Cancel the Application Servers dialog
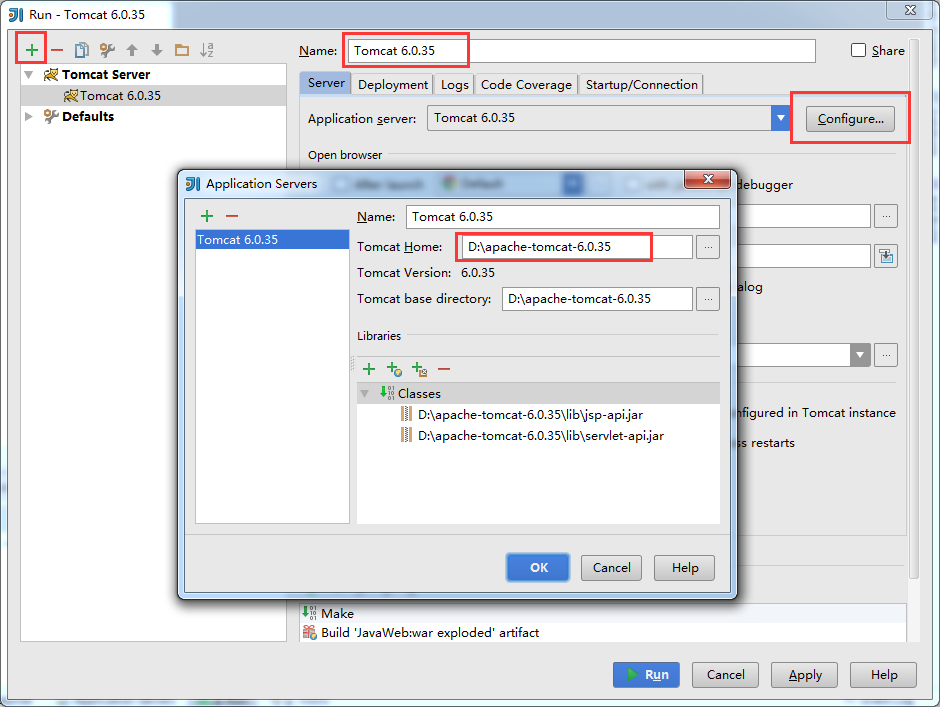 pyautogui.click(x=611, y=567)
